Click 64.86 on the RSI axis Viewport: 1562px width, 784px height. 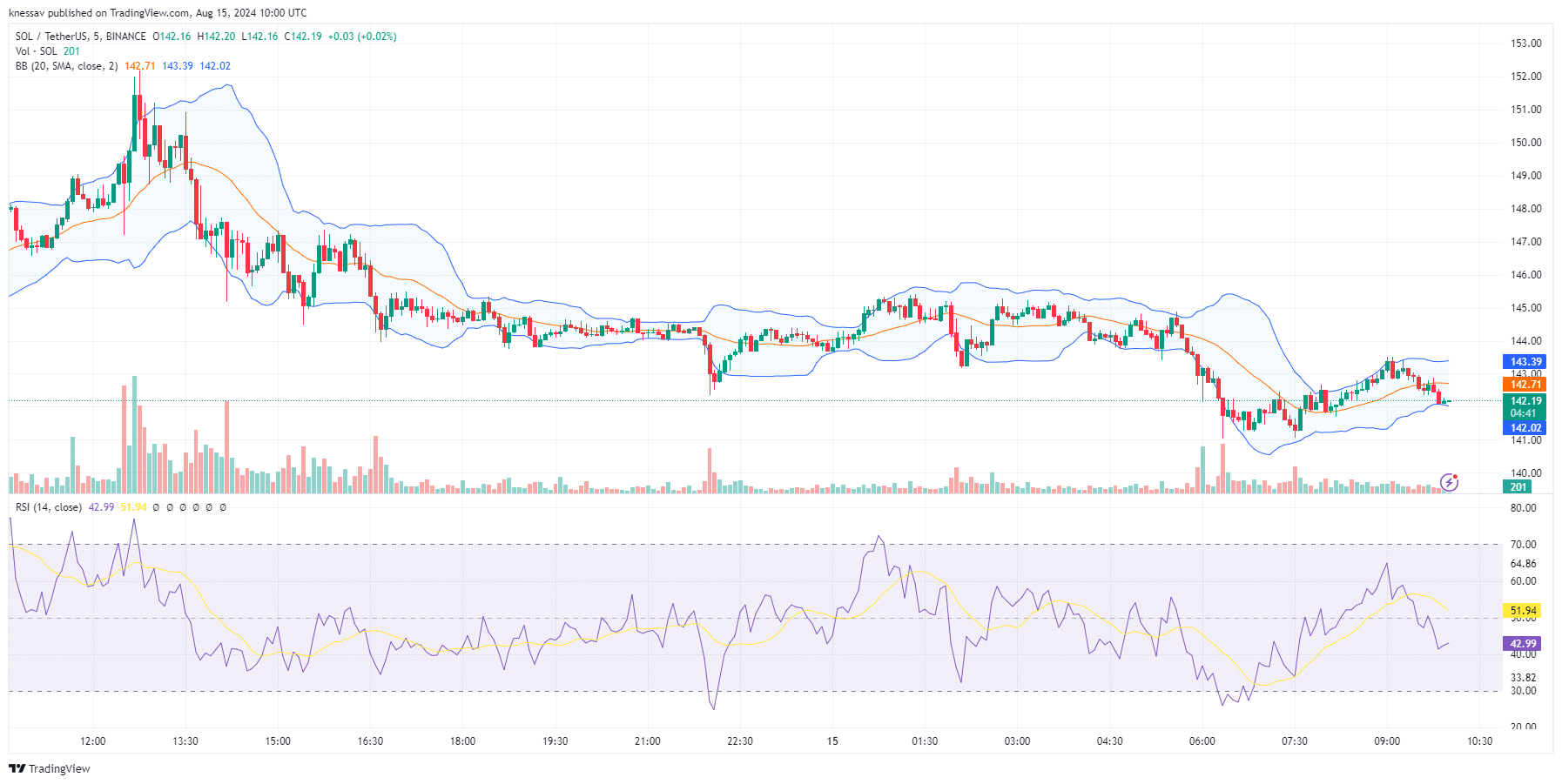tap(1523, 564)
